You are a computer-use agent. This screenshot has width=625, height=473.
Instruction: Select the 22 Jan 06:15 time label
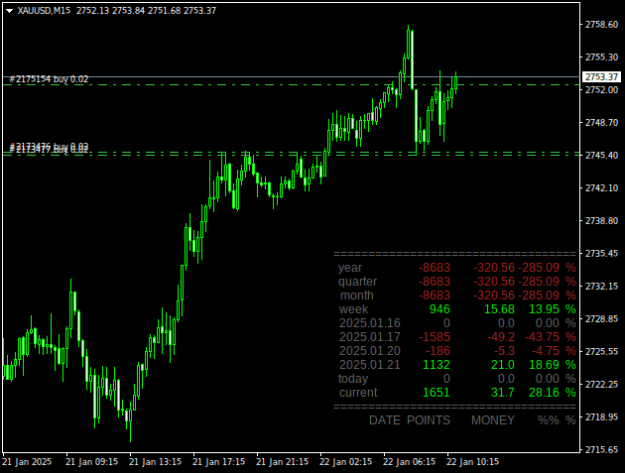coord(409,462)
